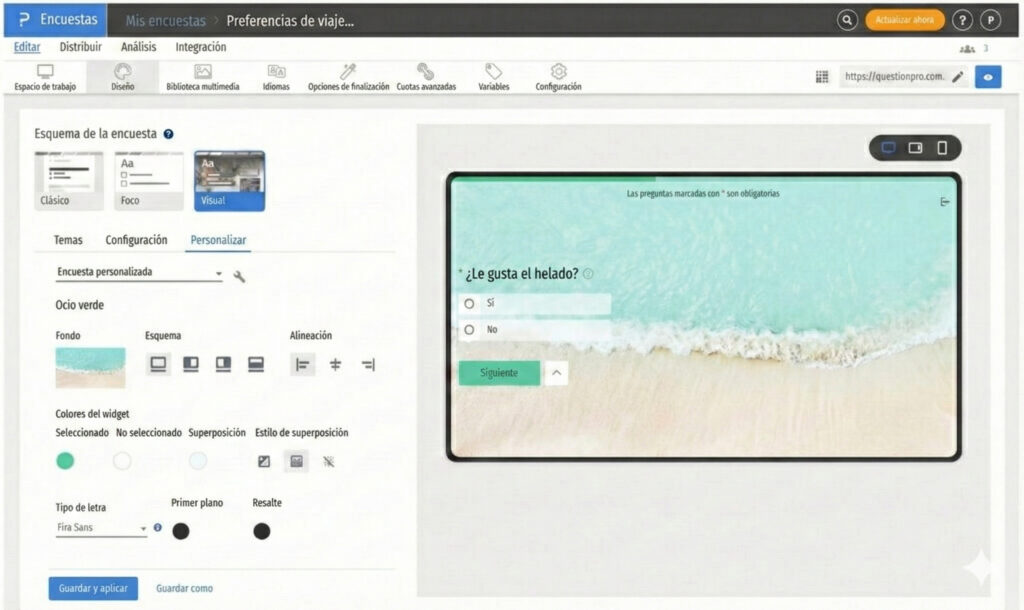
Task: Open the Distribuir menu
Action: (x=81, y=46)
